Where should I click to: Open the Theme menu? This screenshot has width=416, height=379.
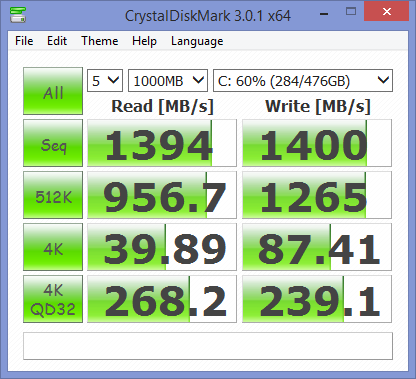click(x=100, y=41)
